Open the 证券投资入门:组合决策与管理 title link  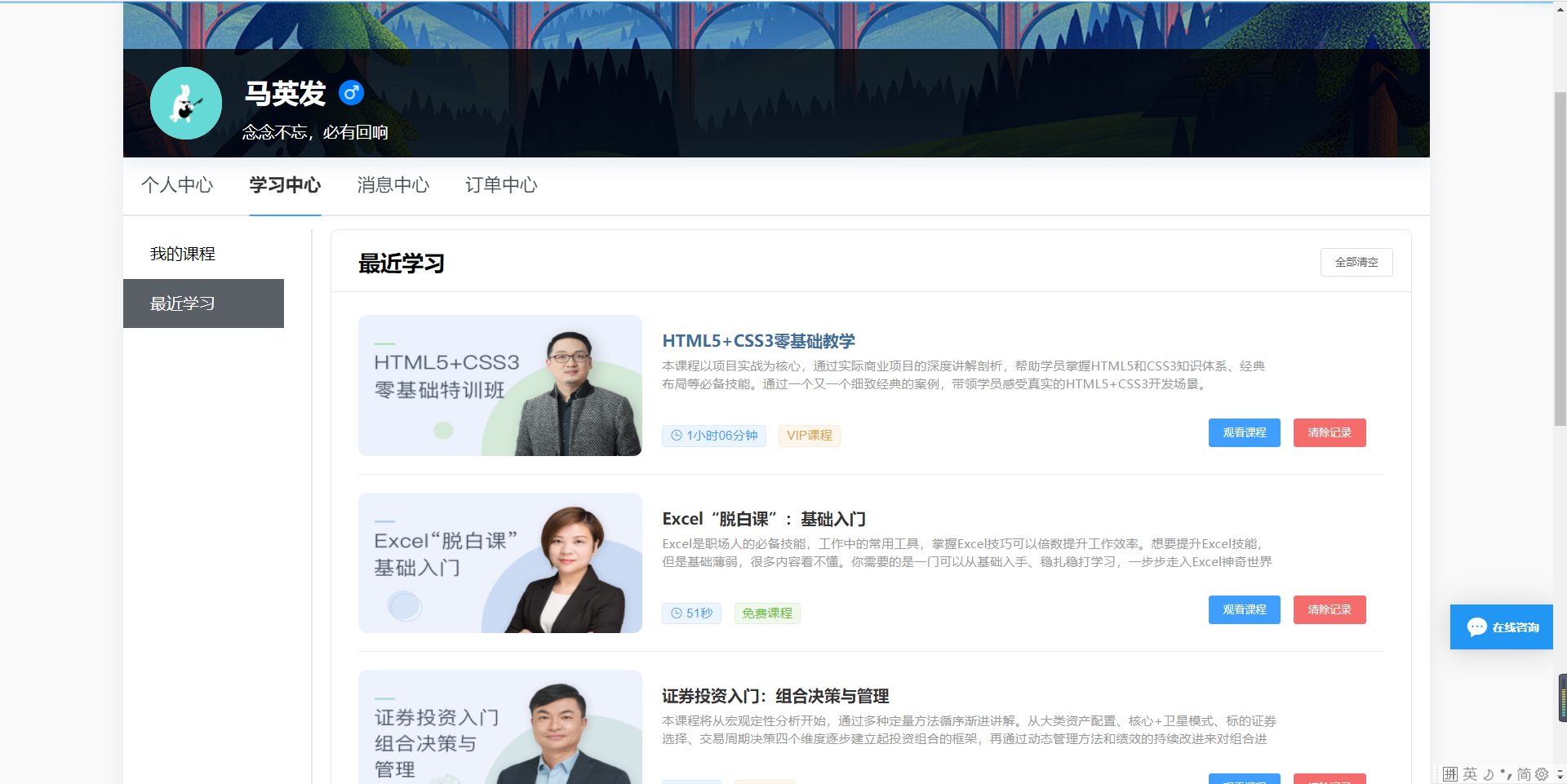(775, 696)
